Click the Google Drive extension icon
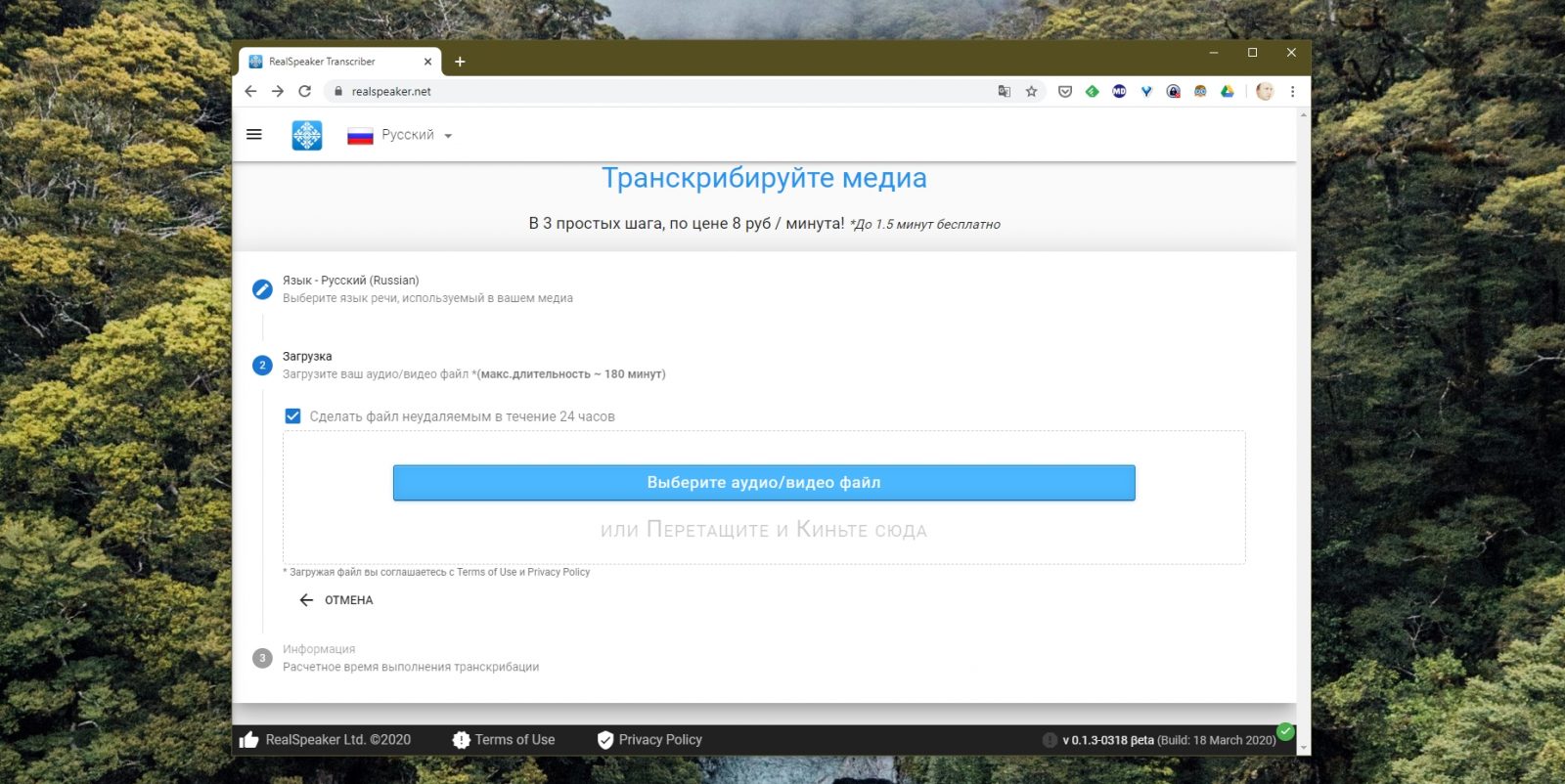Screen dimensions: 1565x784 (1227, 91)
